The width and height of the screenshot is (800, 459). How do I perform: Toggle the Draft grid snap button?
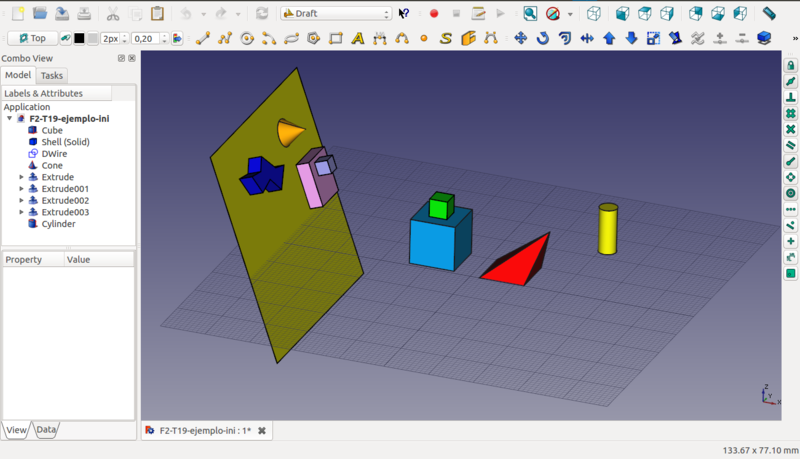pos(790,273)
